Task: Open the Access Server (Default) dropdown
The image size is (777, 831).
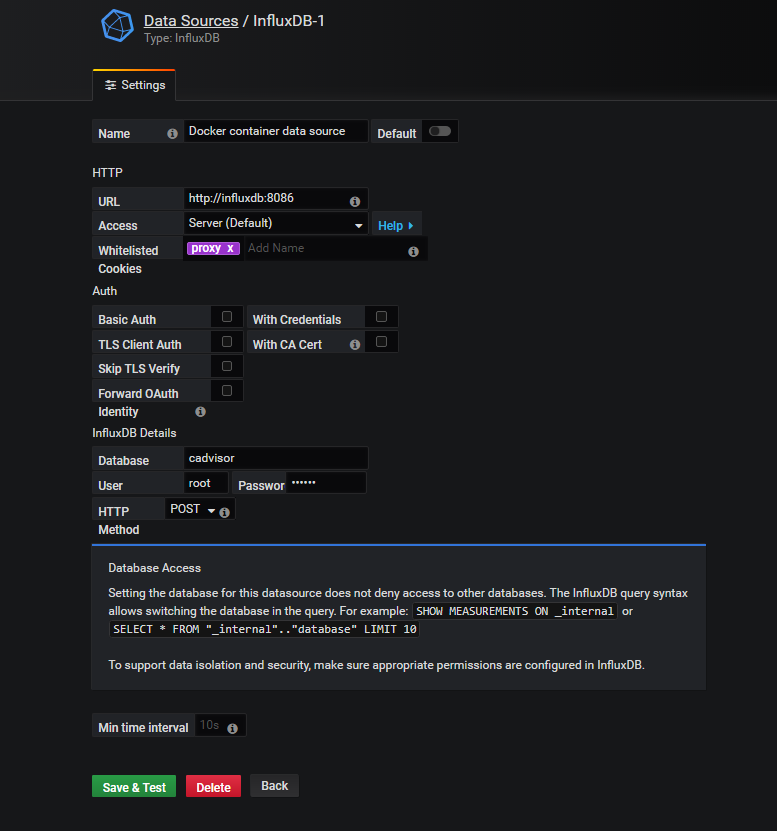Action: tap(276, 223)
